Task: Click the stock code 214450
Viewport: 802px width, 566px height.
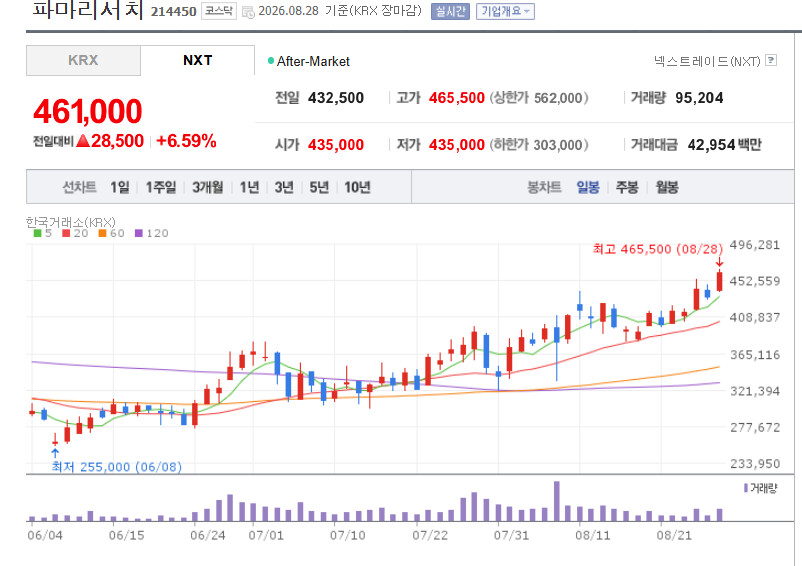Action: click(x=173, y=12)
